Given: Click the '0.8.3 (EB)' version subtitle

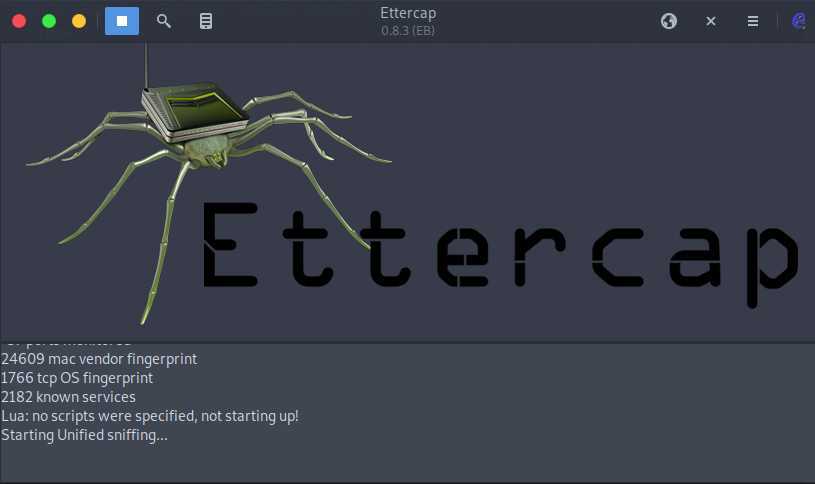Looking at the screenshot, I should coord(408,31).
